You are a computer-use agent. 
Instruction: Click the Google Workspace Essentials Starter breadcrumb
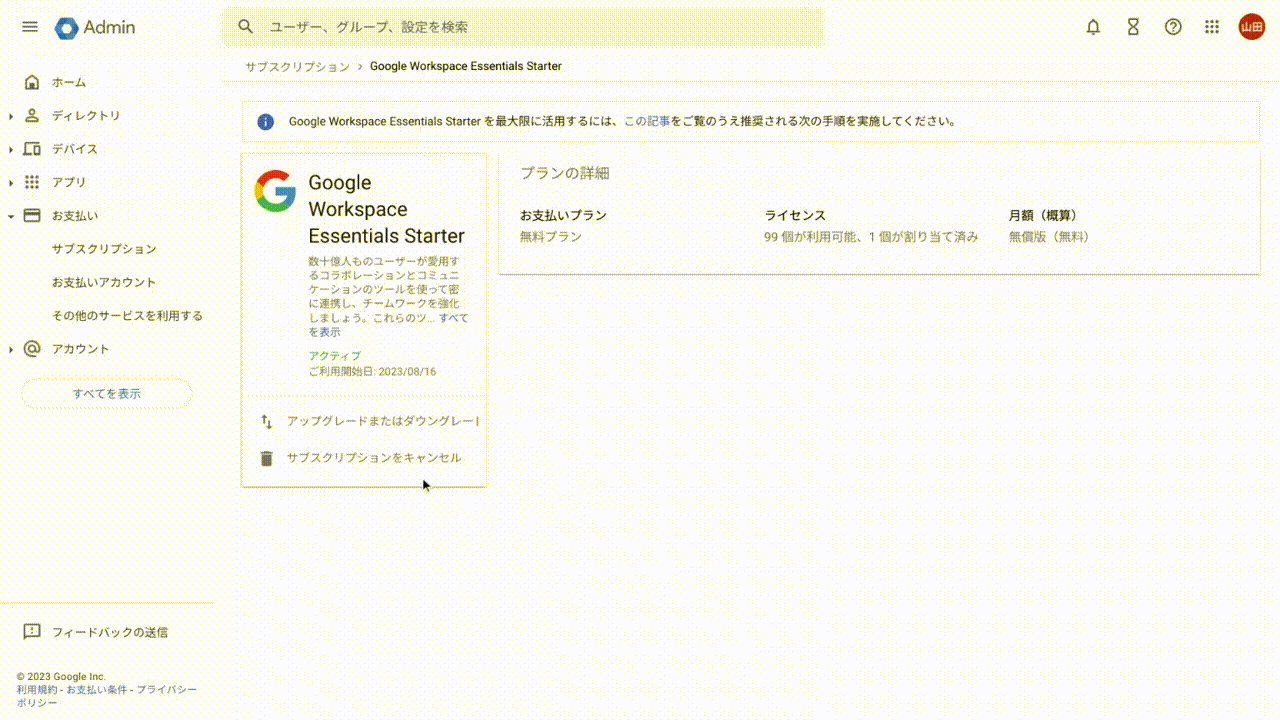coord(466,66)
